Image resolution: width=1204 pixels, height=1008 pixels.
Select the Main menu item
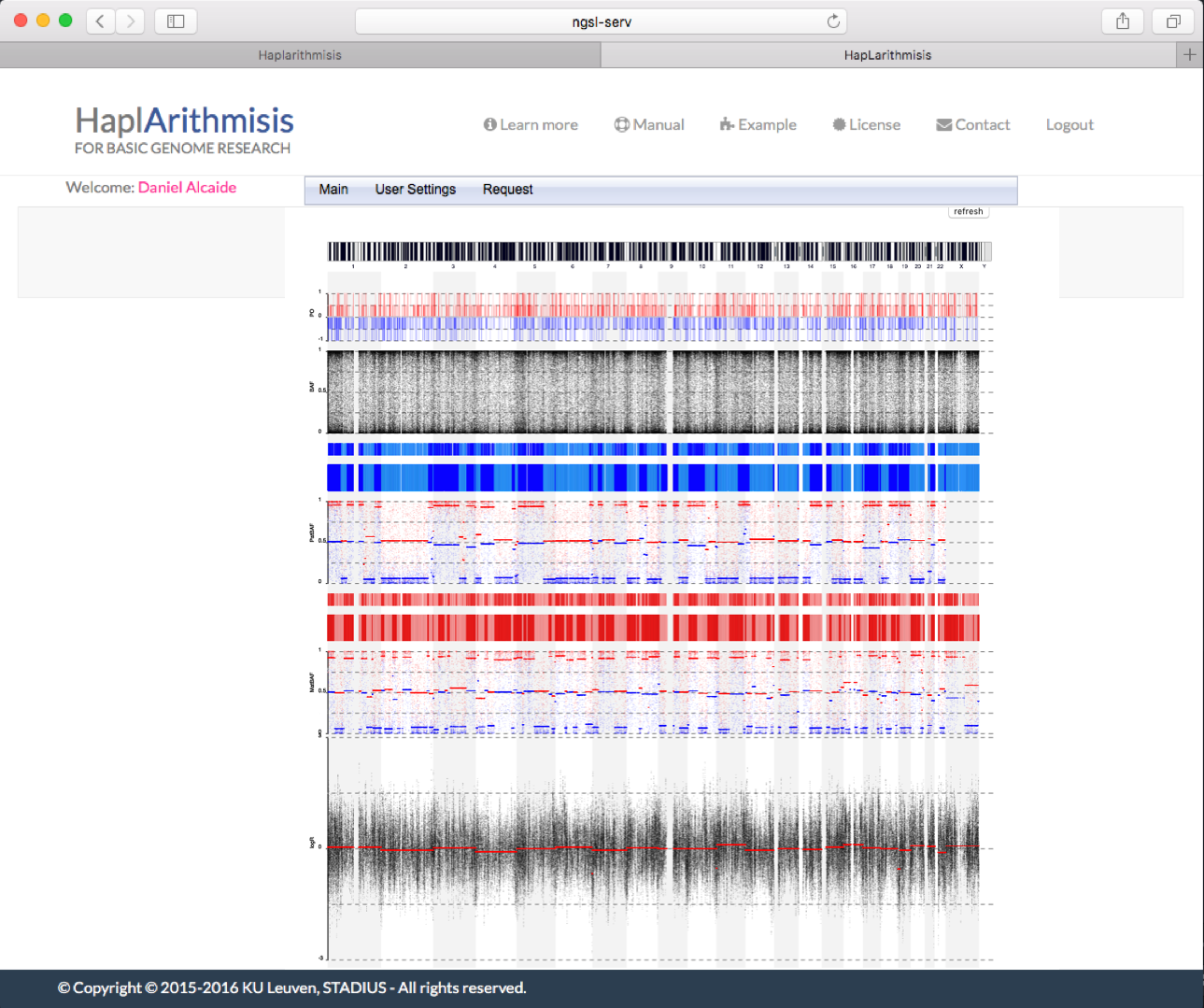pos(333,190)
